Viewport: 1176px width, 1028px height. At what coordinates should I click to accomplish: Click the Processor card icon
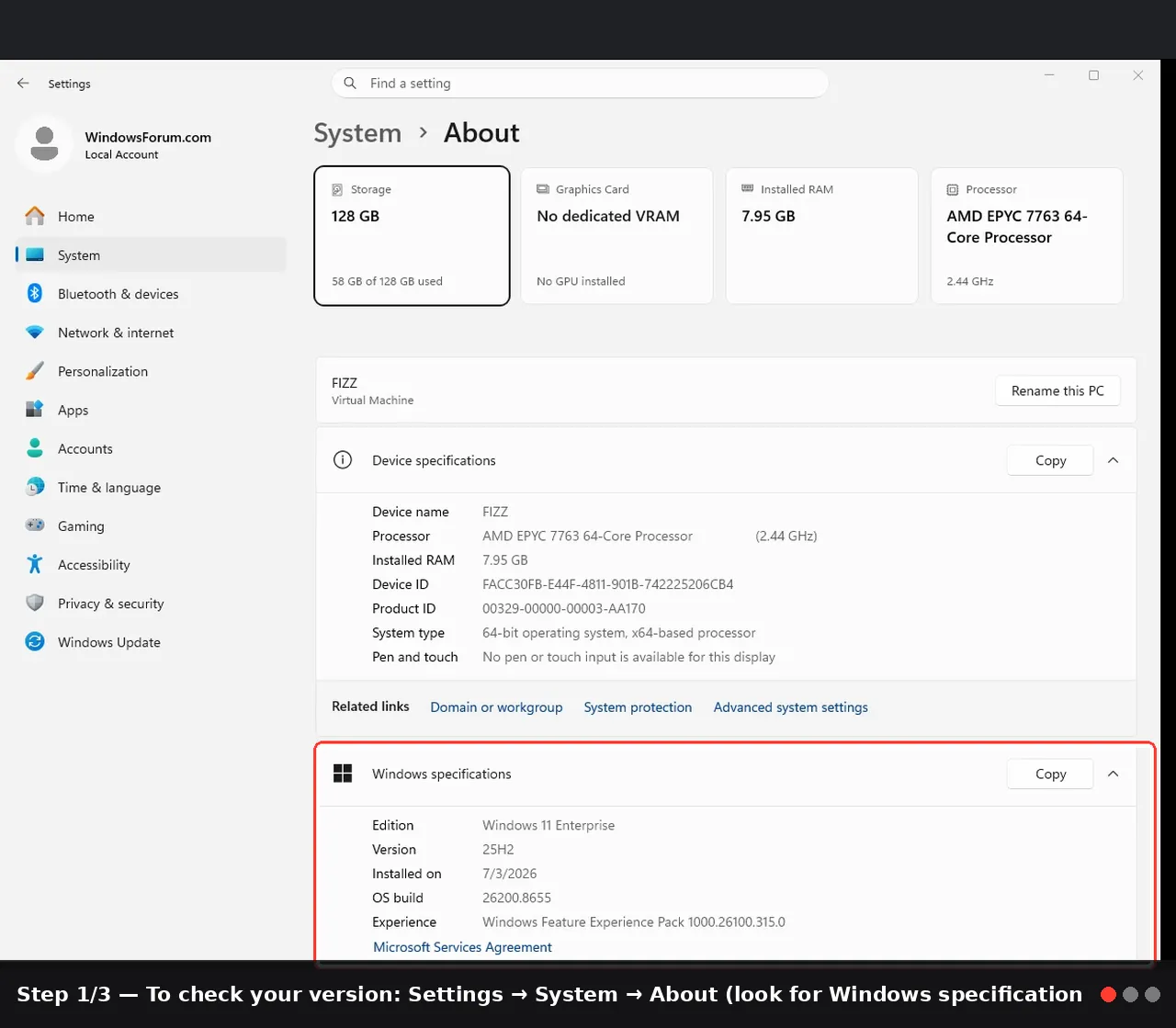click(x=953, y=189)
